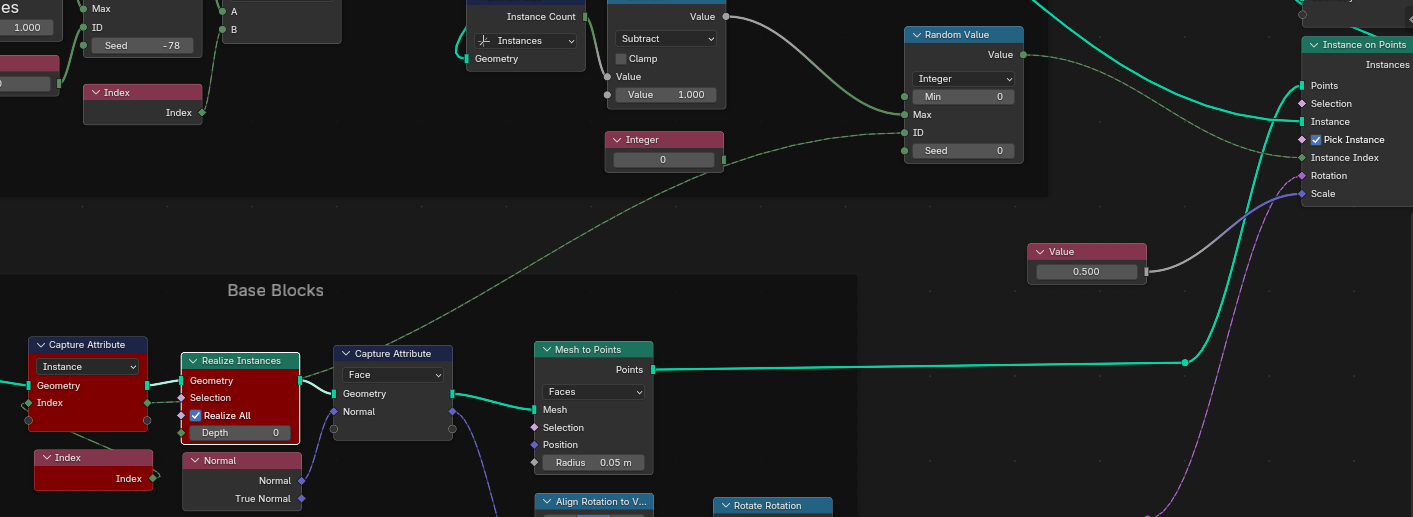Collapse the Integer node
The image size is (1413, 517).
click(x=617, y=140)
